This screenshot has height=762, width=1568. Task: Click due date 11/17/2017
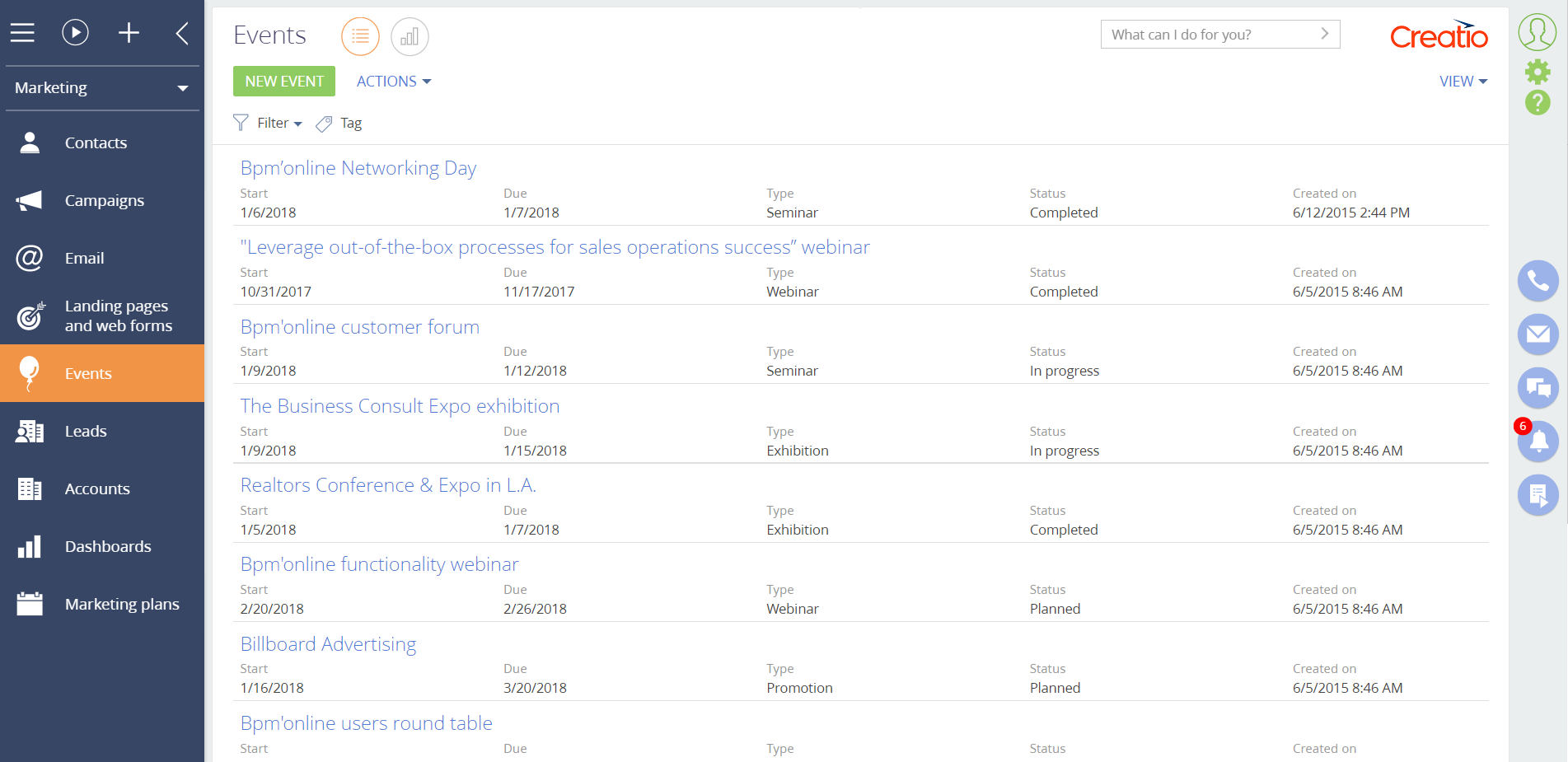coord(539,292)
